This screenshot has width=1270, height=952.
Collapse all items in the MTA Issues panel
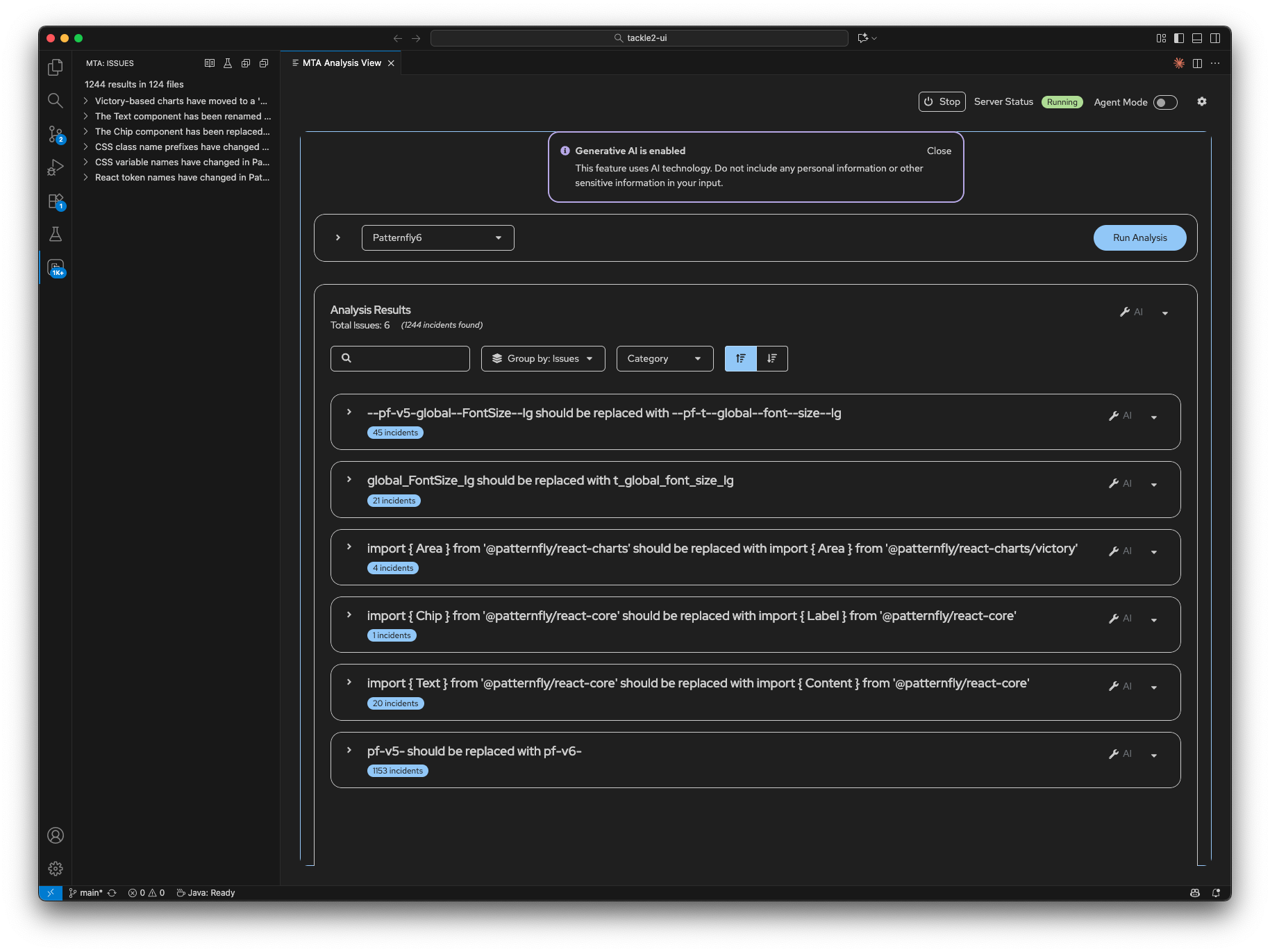coord(263,62)
